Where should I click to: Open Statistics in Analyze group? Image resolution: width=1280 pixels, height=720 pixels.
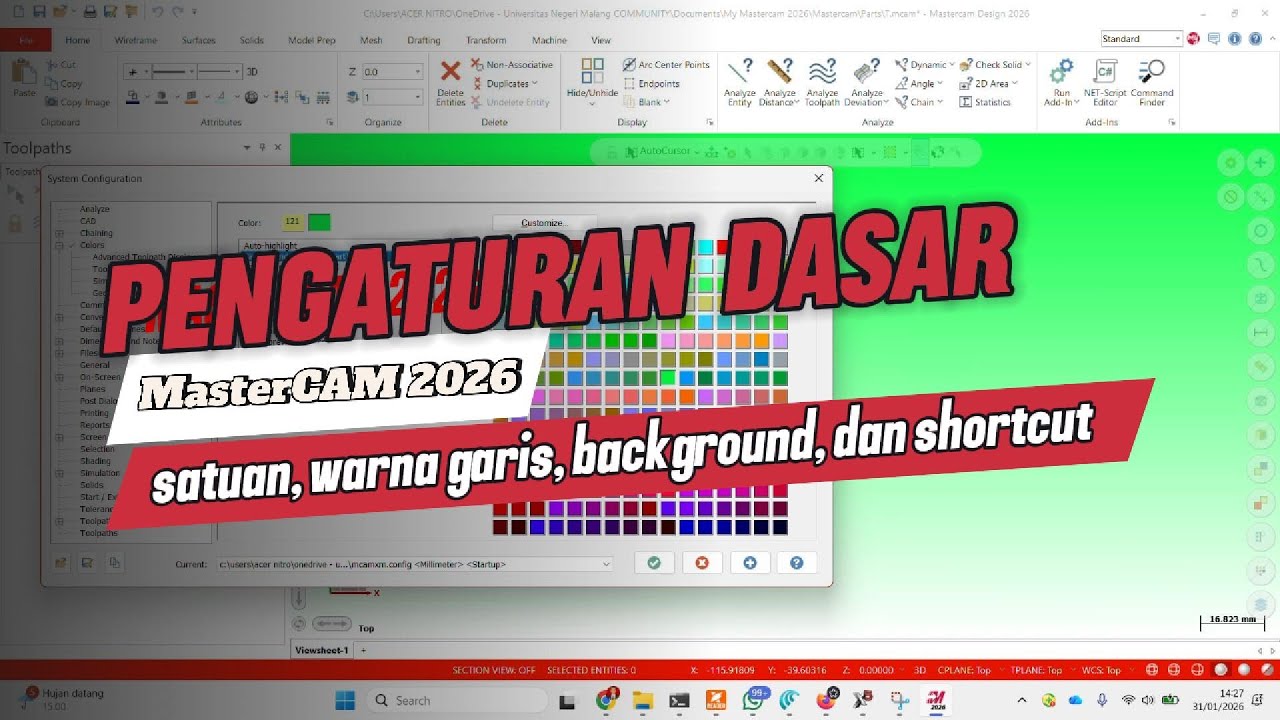click(x=985, y=102)
